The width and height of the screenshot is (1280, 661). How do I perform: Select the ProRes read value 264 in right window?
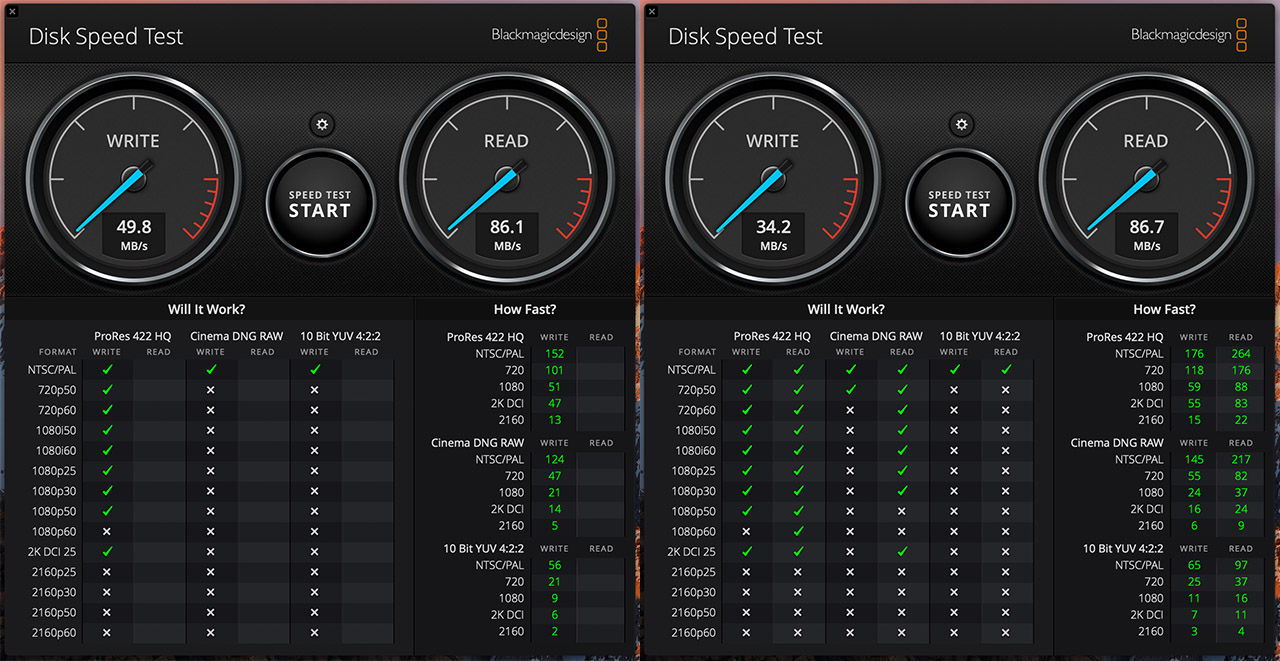[x=1241, y=353]
